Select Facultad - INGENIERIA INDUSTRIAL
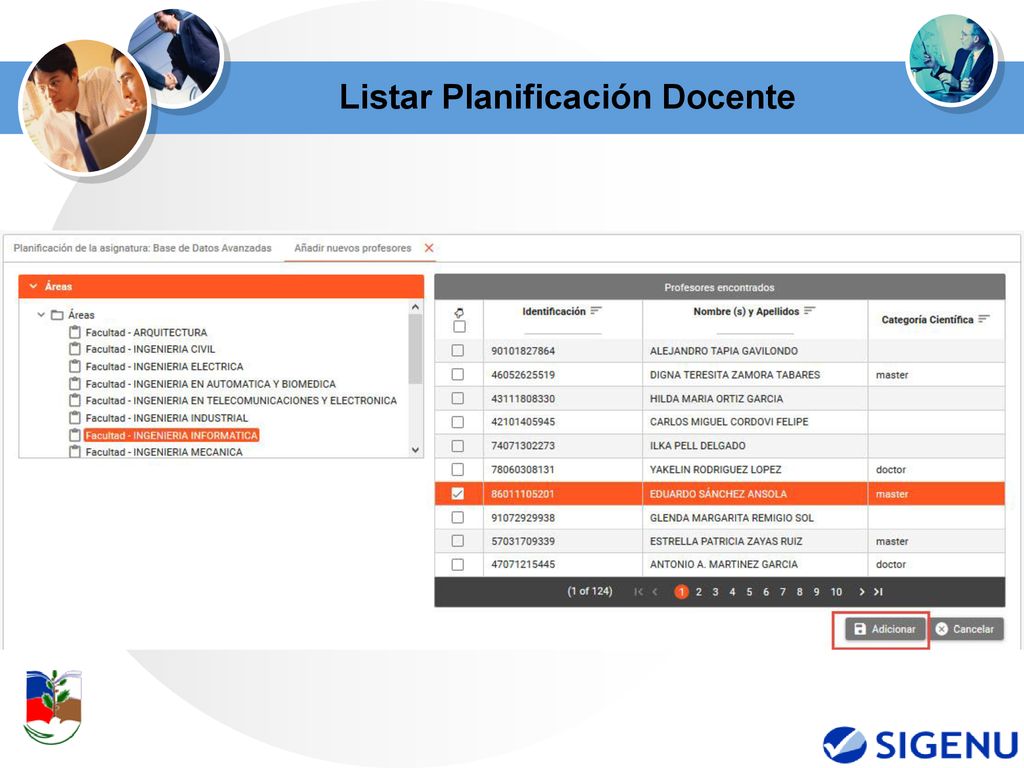This screenshot has width=1024, height=768. click(167, 418)
